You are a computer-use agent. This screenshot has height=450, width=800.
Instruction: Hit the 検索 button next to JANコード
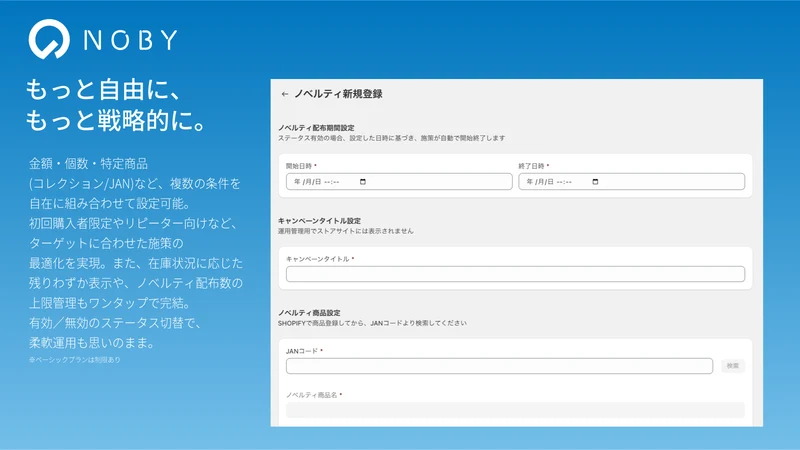[733, 366]
